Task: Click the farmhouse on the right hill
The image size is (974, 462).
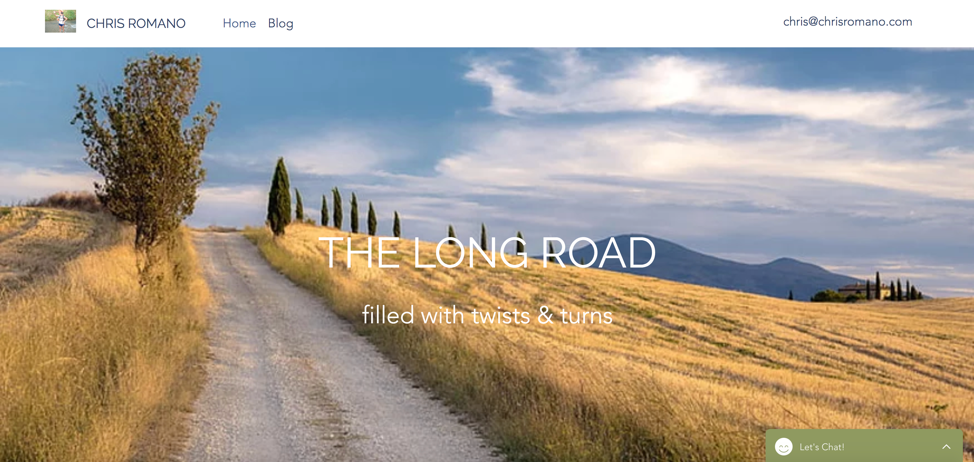Action: tap(854, 290)
